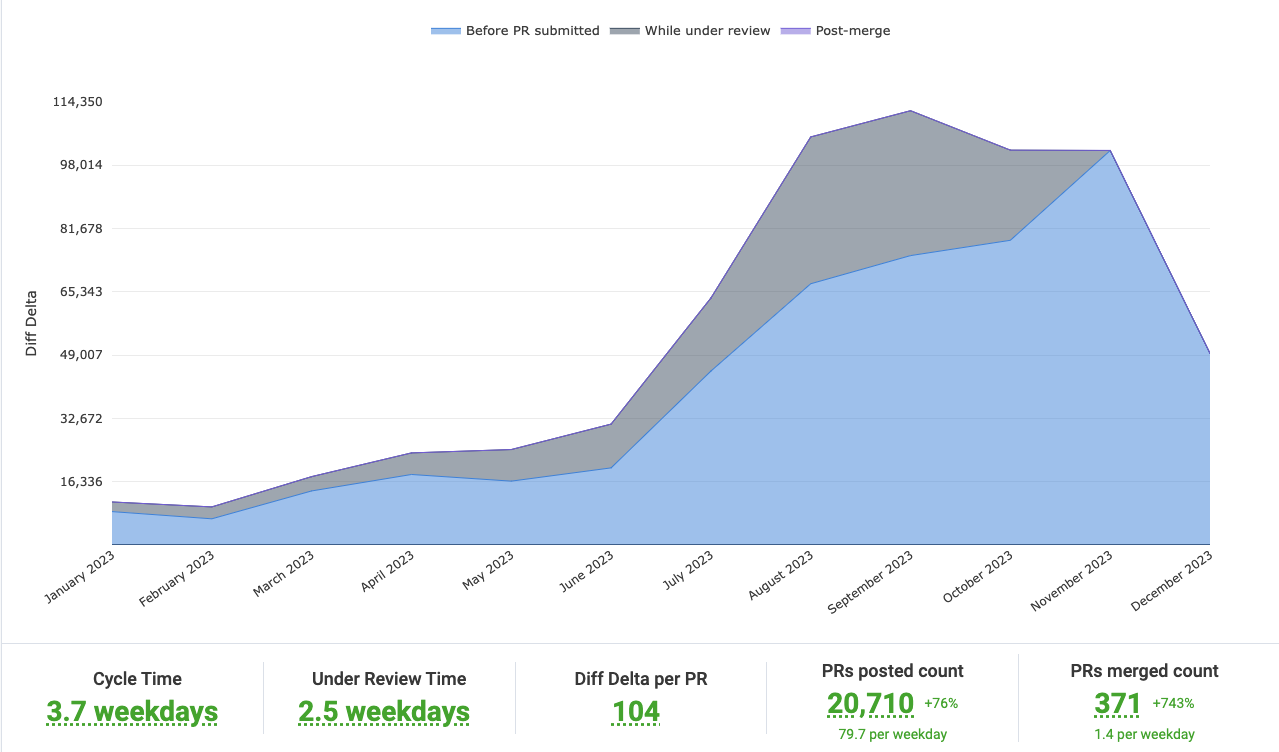Click the '2.5 weekdays' Under Review value
The image size is (1279, 752).
(384, 711)
